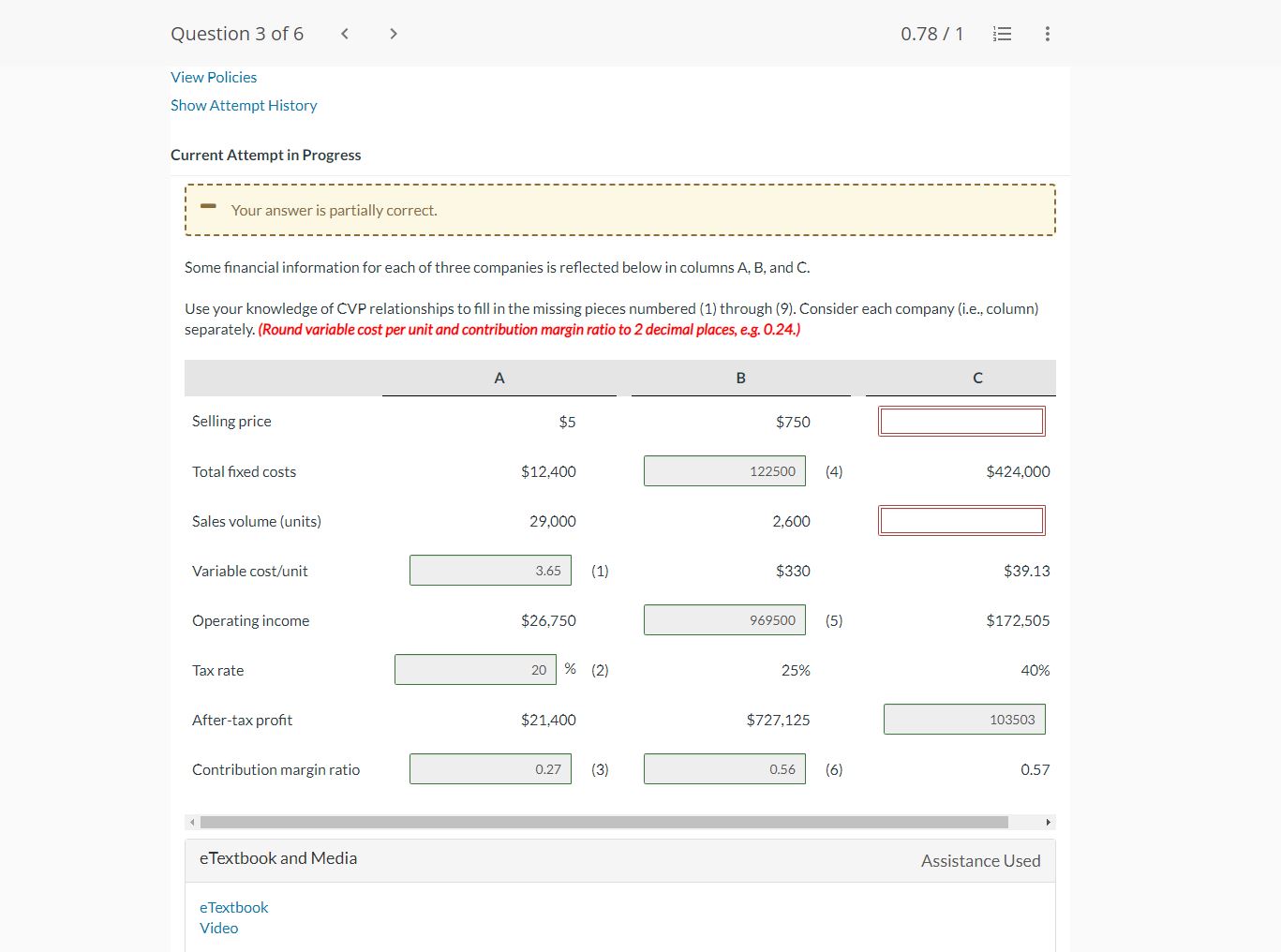Select the column B header
Viewport: 1281px width, 952px height.
tap(740, 378)
